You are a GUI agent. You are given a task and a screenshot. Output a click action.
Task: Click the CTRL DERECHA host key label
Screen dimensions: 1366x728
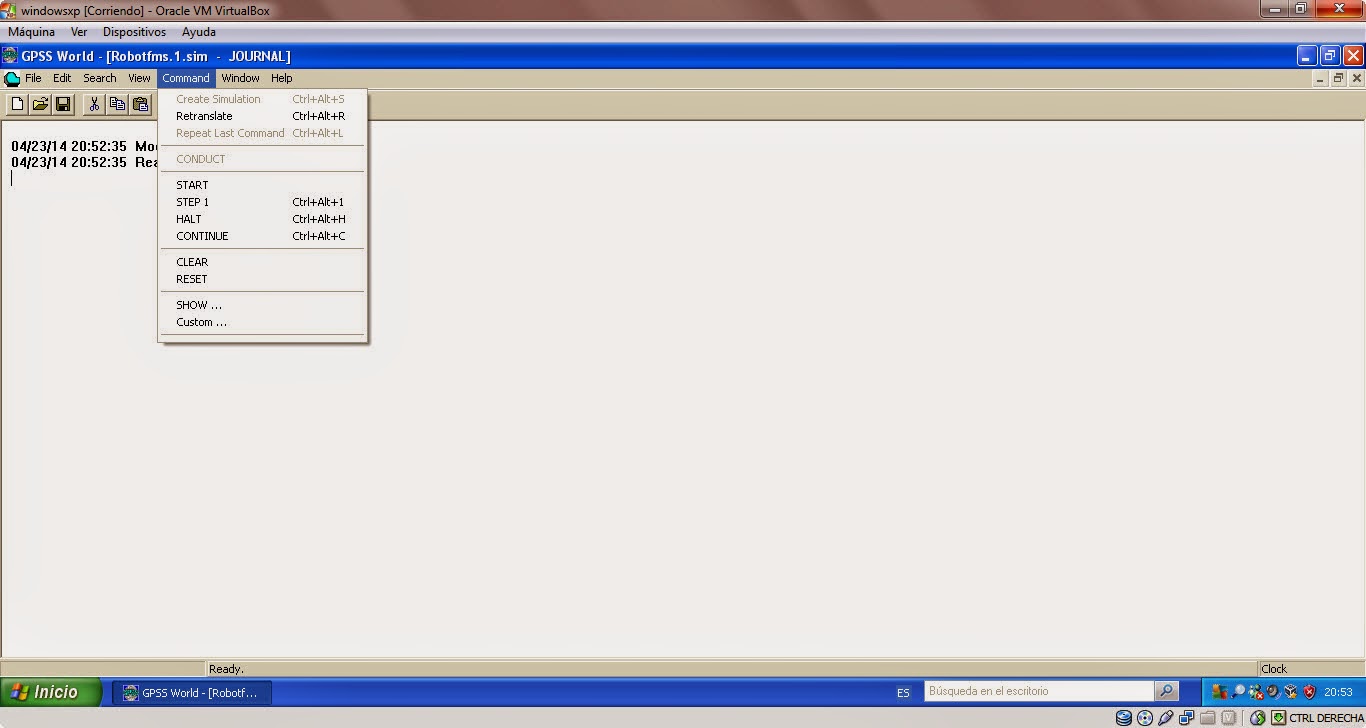(1326, 718)
